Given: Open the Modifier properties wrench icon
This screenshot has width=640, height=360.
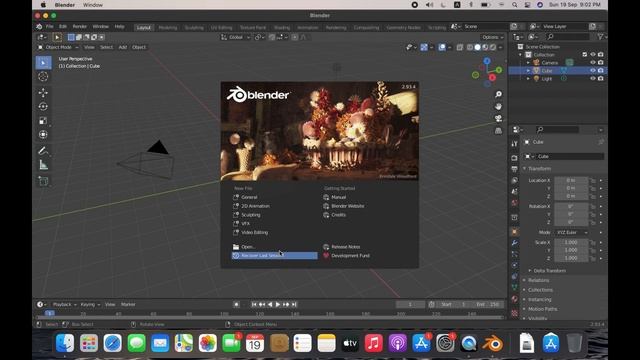Looking at the screenshot, I should [x=515, y=243].
